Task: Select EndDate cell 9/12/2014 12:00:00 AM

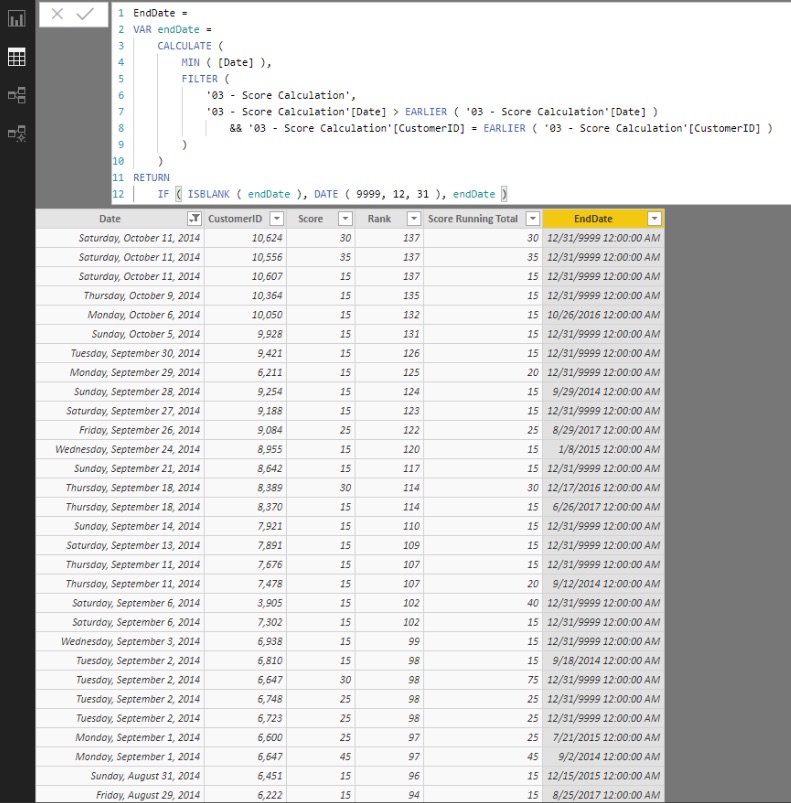Action: (603, 584)
